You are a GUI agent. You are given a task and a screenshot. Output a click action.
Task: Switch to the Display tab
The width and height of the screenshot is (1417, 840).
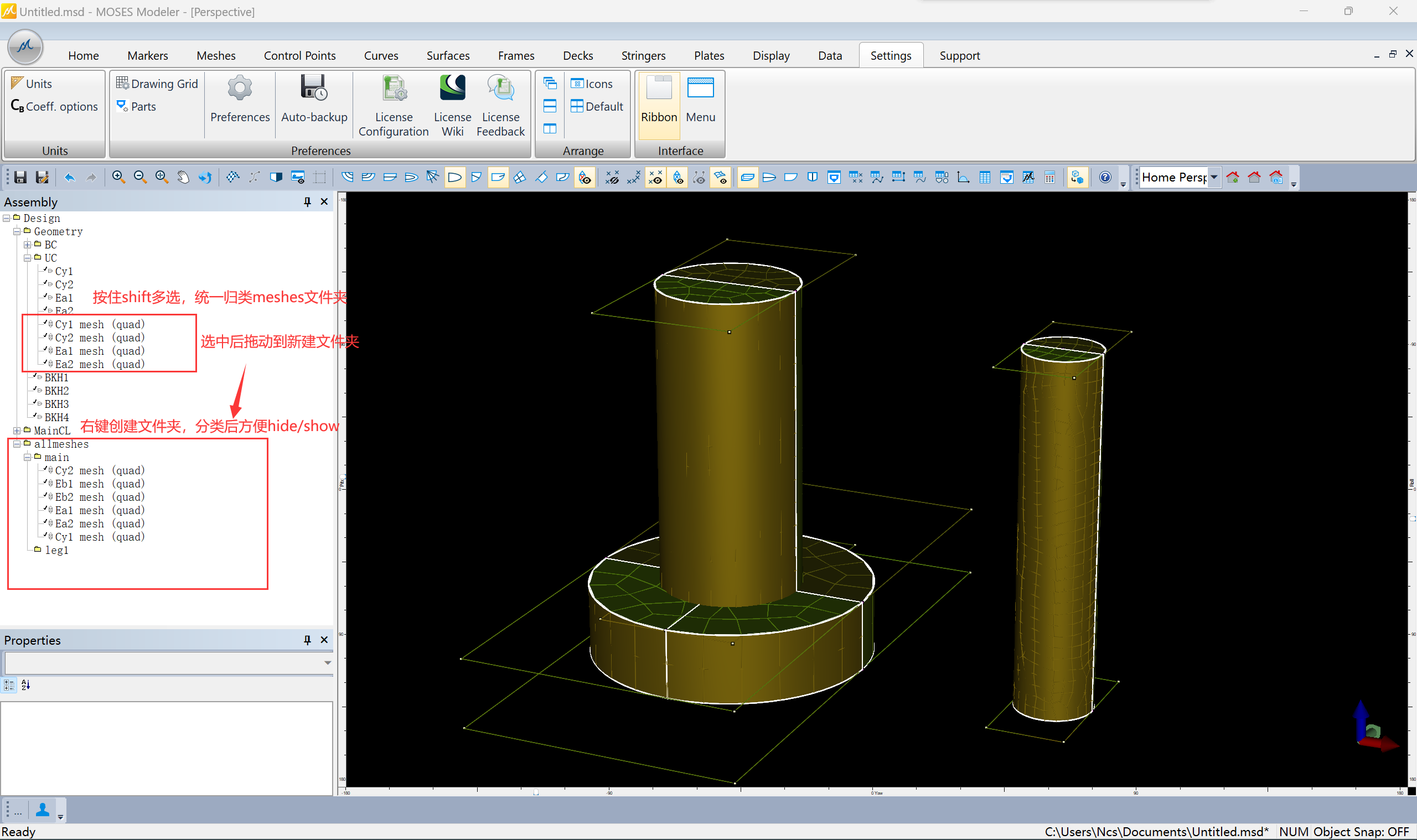pos(770,55)
